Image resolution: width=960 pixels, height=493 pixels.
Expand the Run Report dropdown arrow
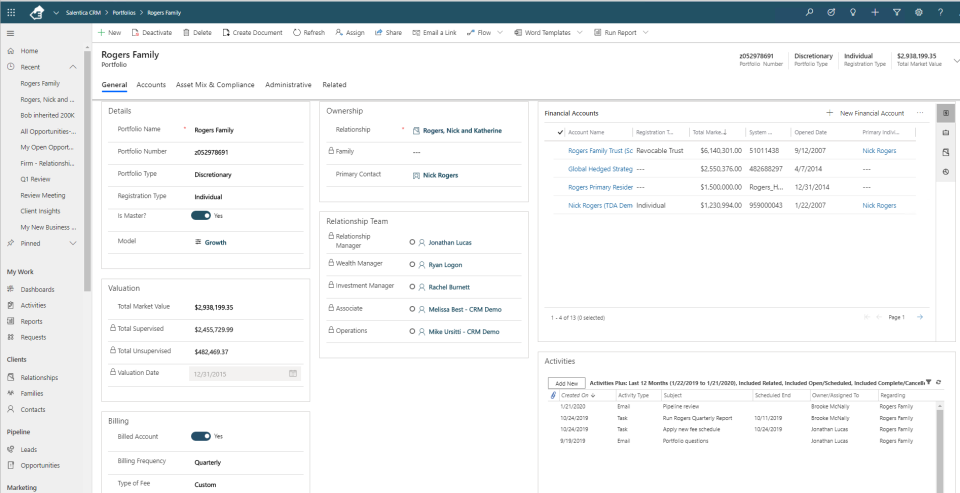pos(645,32)
